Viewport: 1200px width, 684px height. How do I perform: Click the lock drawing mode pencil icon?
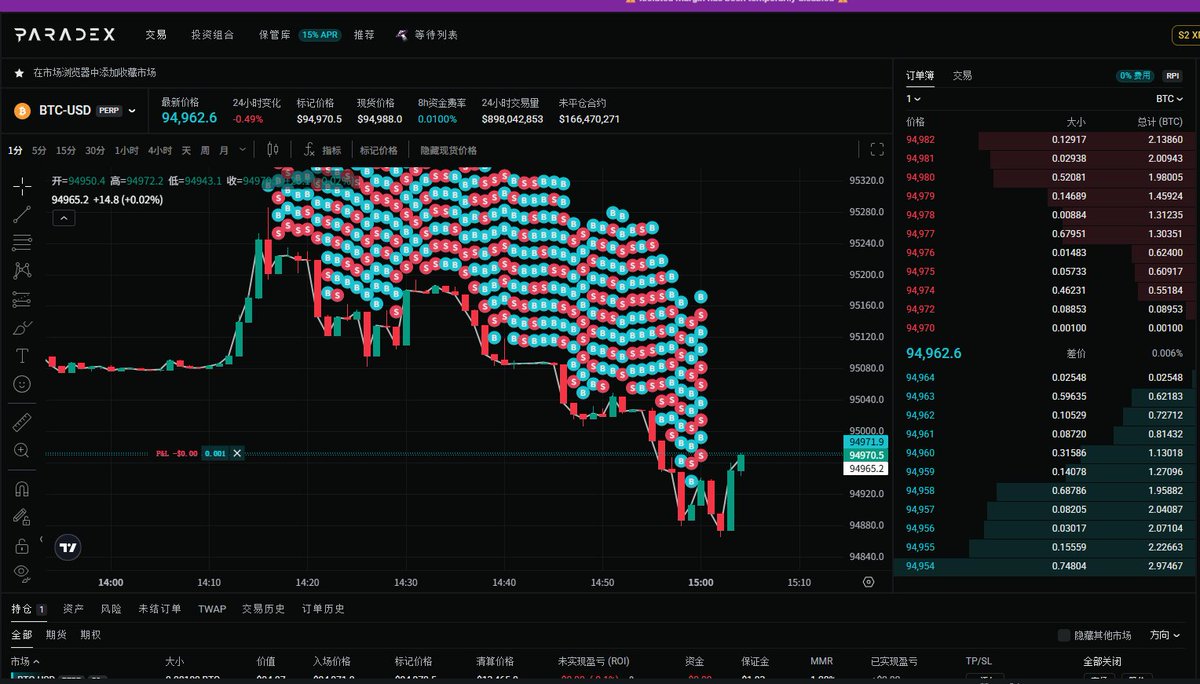point(22,517)
